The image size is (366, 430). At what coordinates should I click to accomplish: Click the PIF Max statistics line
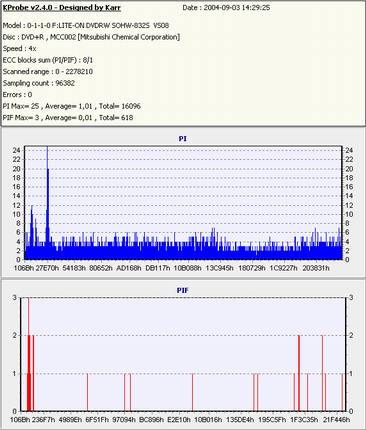[x=68, y=118]
